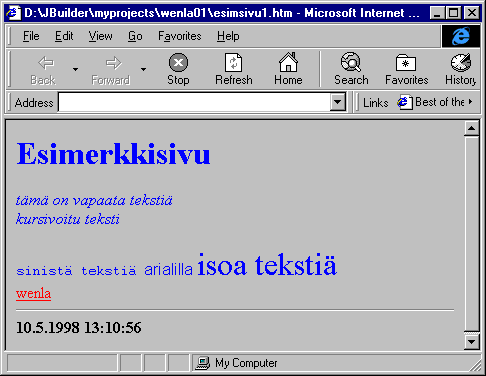Viewport: 486px width, 376px height.
Task: Close the Internet Explorer window
Action: click(472, 13)
